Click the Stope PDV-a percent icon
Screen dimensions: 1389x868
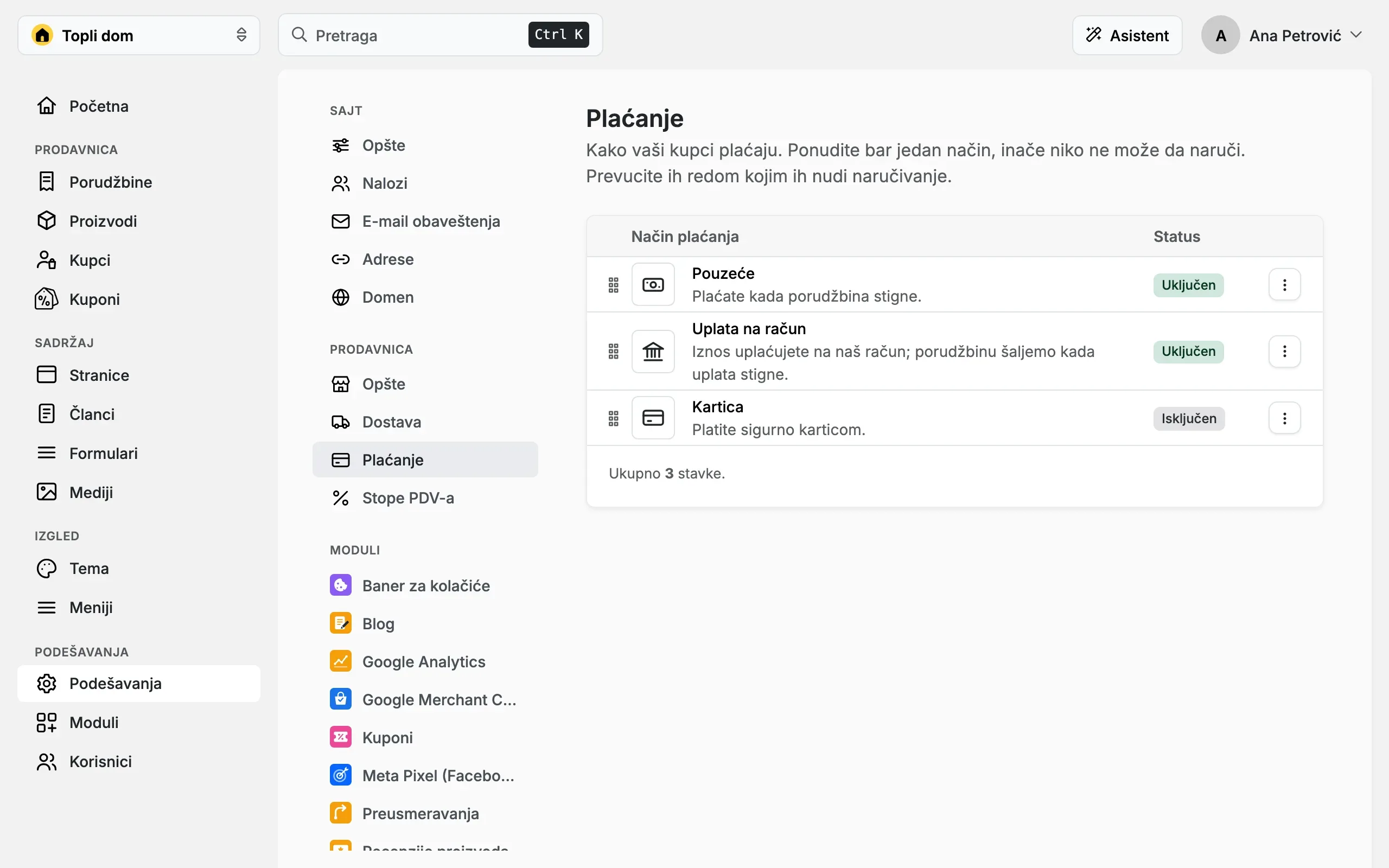tap(340, 497)
